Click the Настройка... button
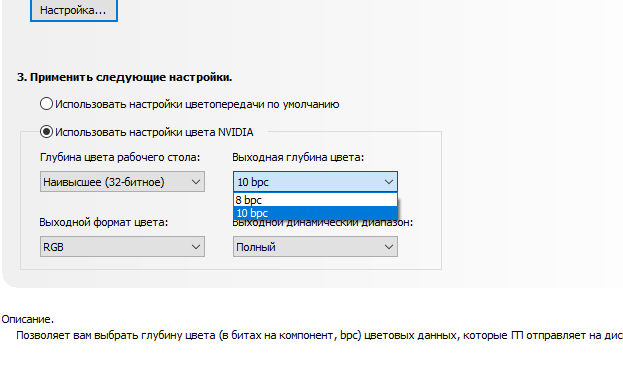This screenshot has width=623, height=374. tap(74, 10)
